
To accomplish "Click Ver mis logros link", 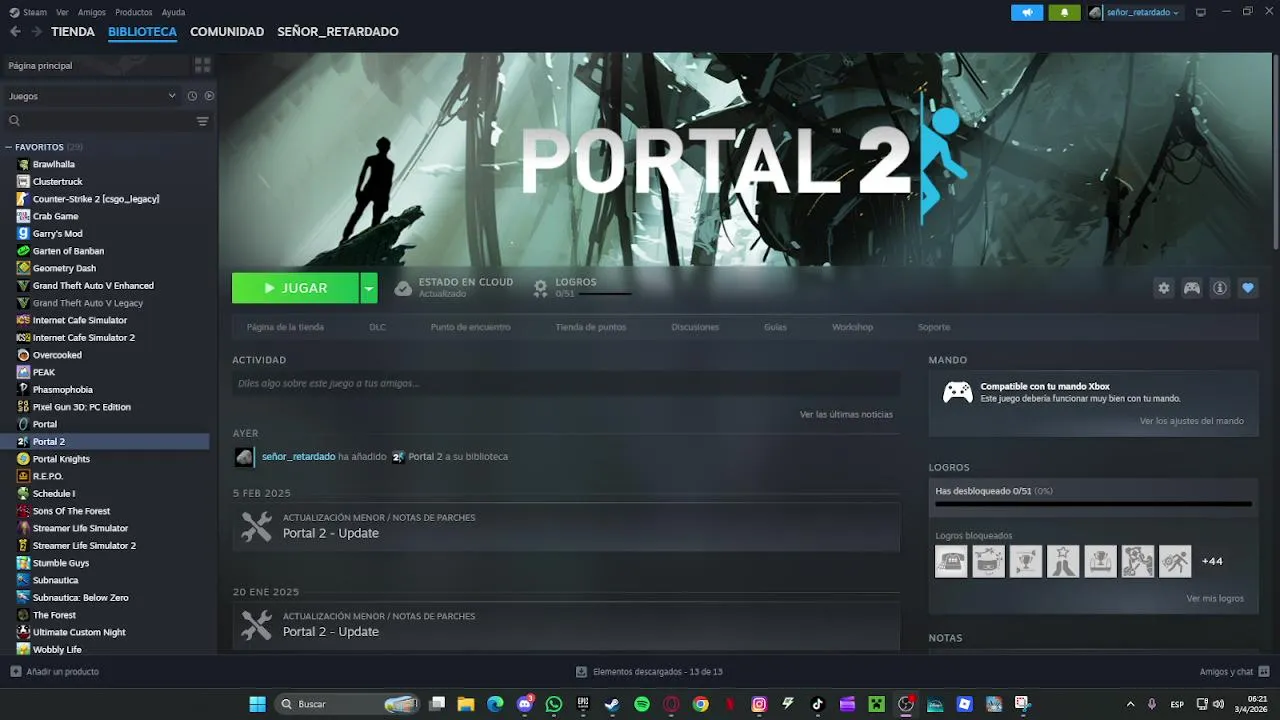I will point(1215,598).
